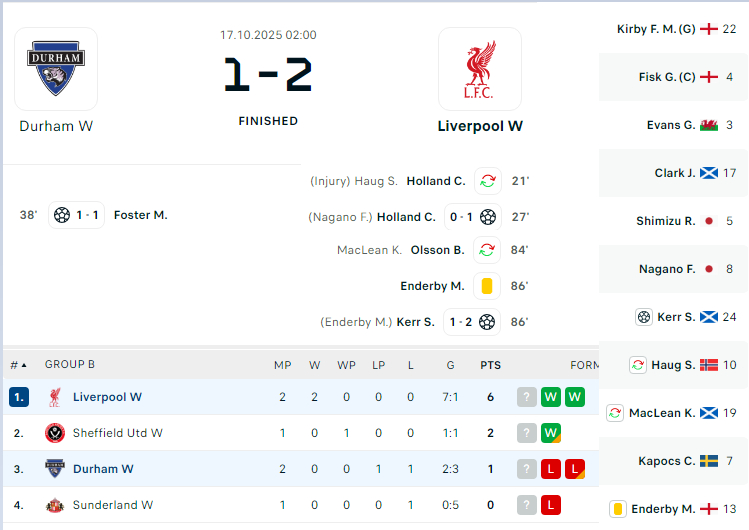Image resolution: width=749 pixels, height=530 pixels.
Task: Click the FORM column header
Action: (583, 365)
